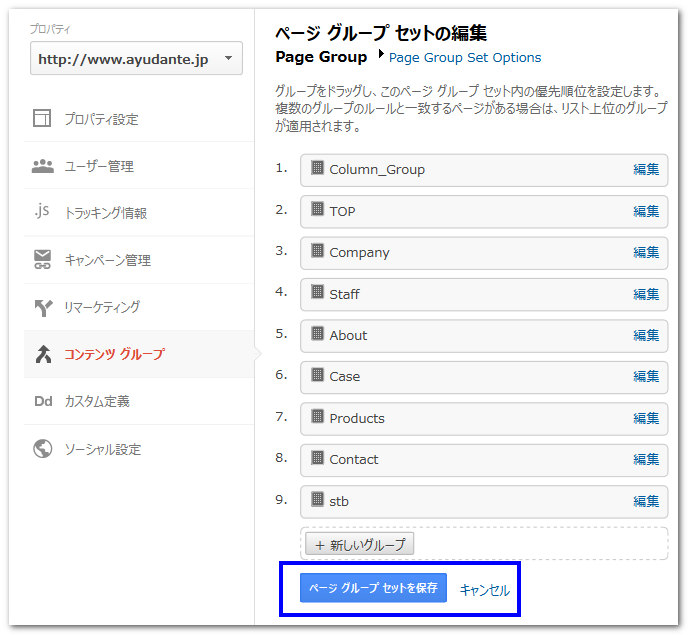
Task: Select the TOP group name
Action: pos(342,212)
